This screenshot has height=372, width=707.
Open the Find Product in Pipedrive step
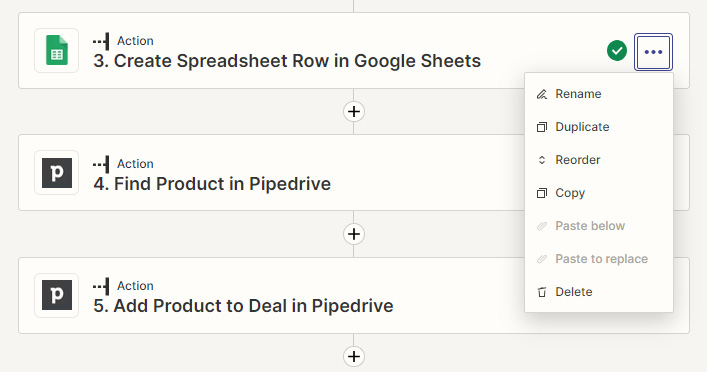212,184
